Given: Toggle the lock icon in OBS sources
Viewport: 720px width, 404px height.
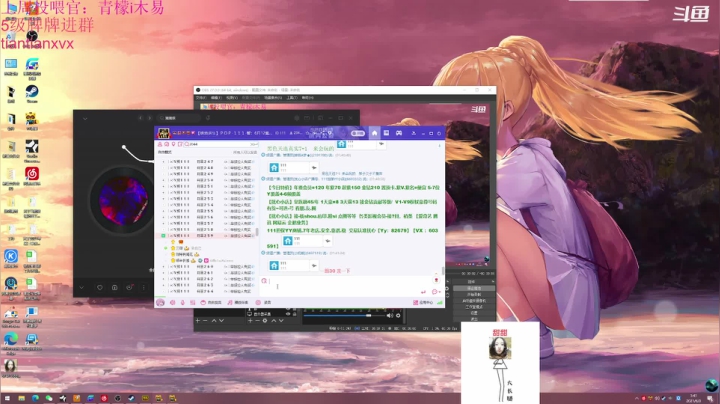Looking at the screenshot, I should click(x=294, y=314).
